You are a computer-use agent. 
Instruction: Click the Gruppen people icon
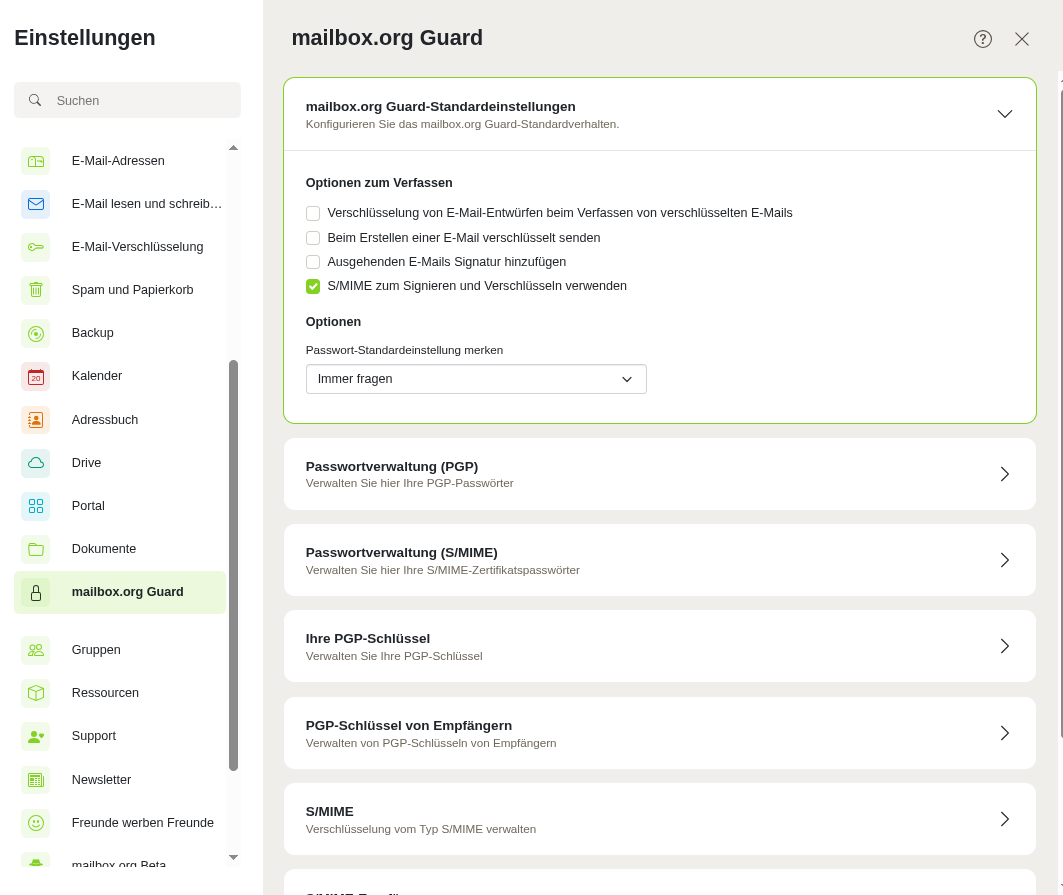pos(36,650)
